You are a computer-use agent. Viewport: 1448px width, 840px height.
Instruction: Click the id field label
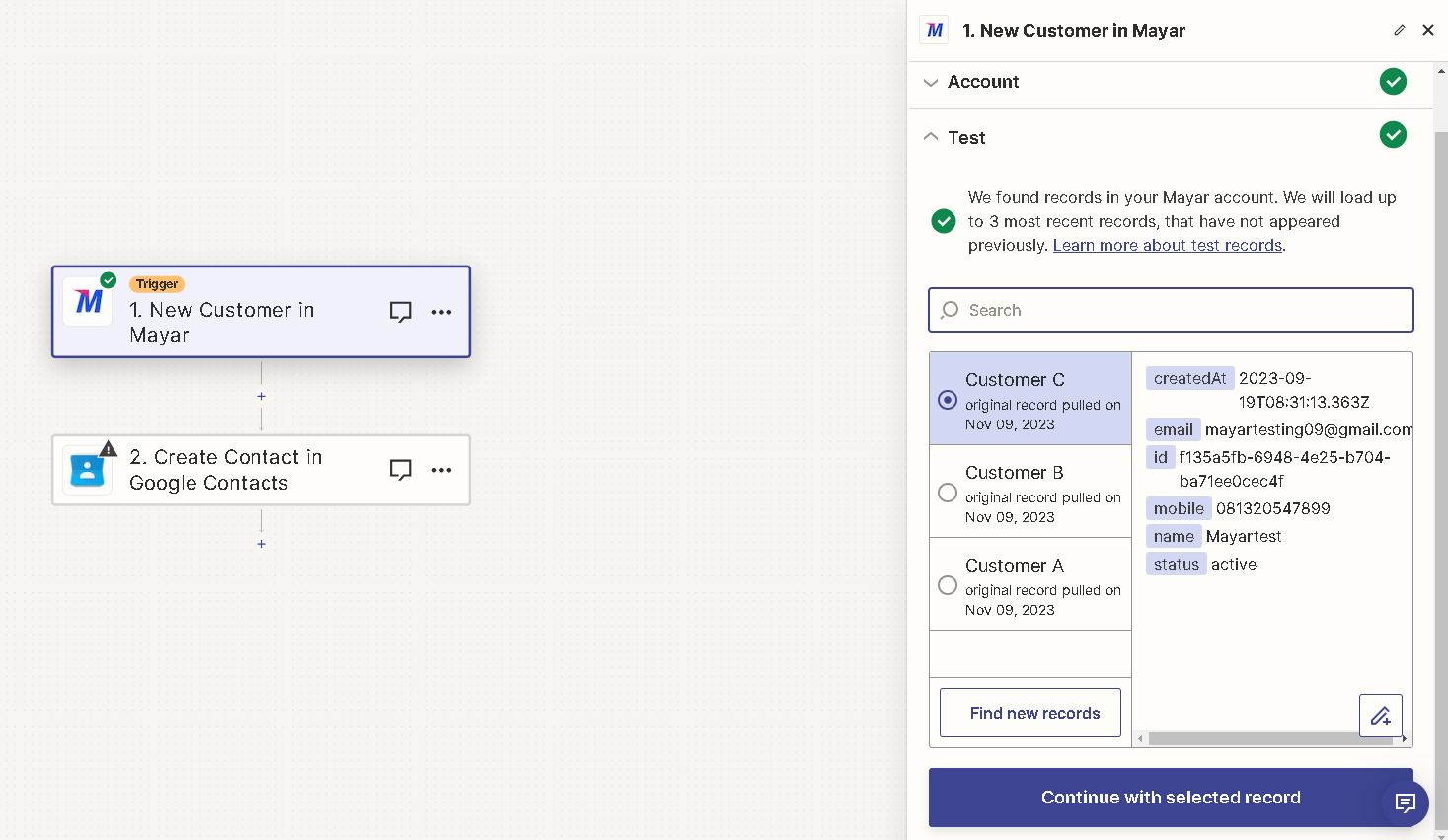[1161, 457]
